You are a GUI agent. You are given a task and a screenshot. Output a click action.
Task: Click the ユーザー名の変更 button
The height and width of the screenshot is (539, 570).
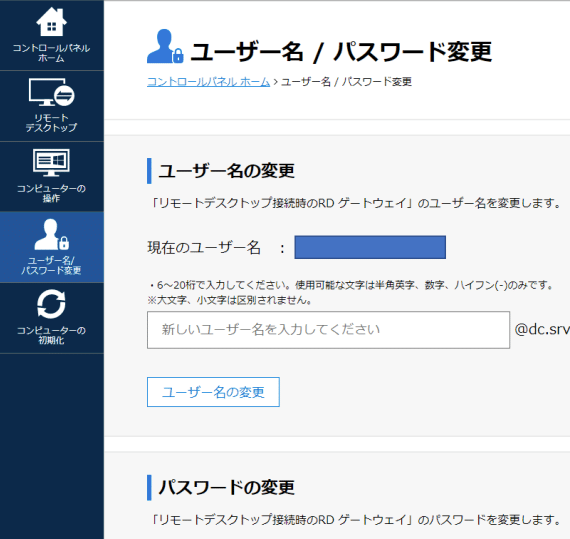click(213, 392)
